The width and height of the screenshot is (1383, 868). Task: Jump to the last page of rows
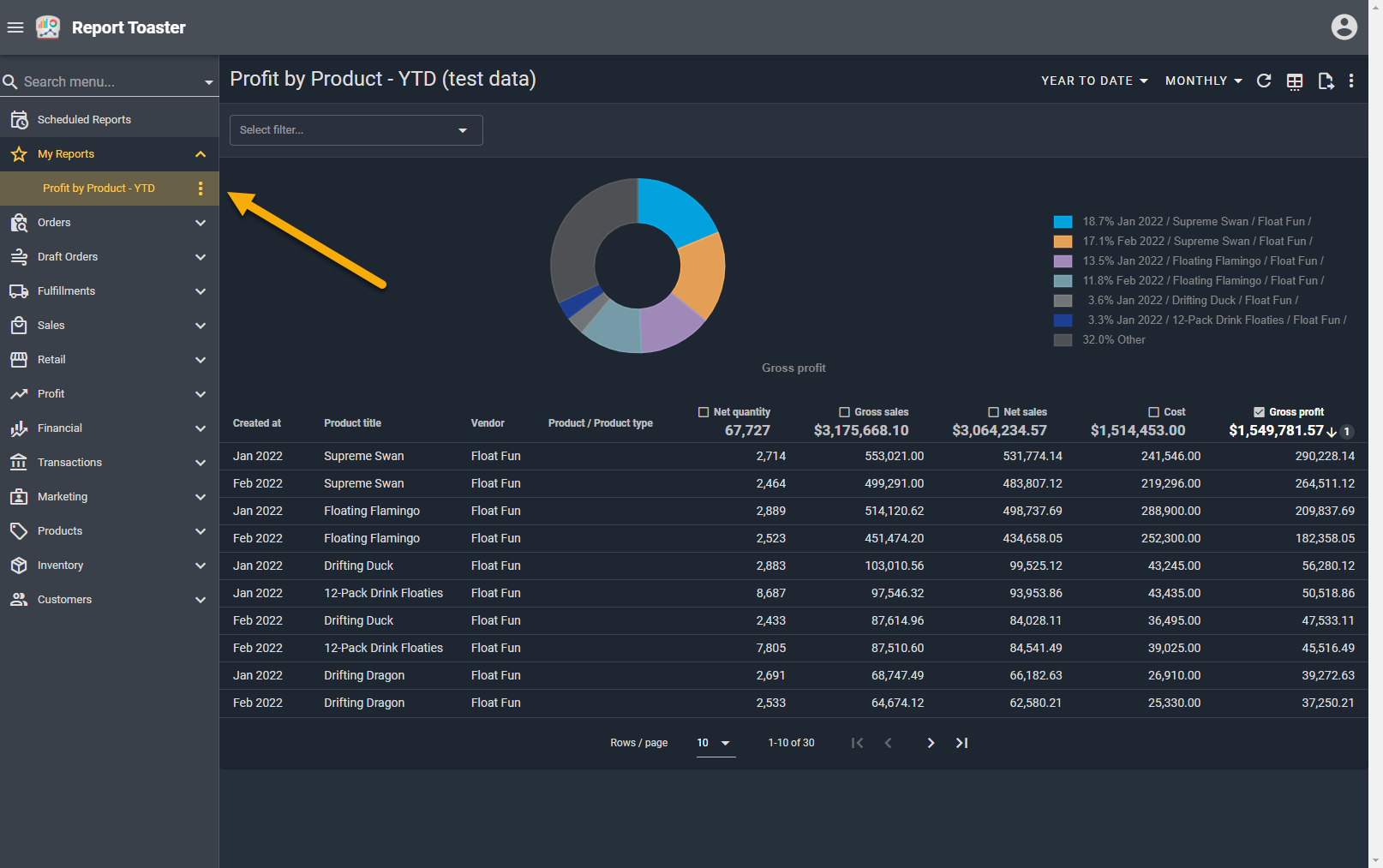[961, 743]
